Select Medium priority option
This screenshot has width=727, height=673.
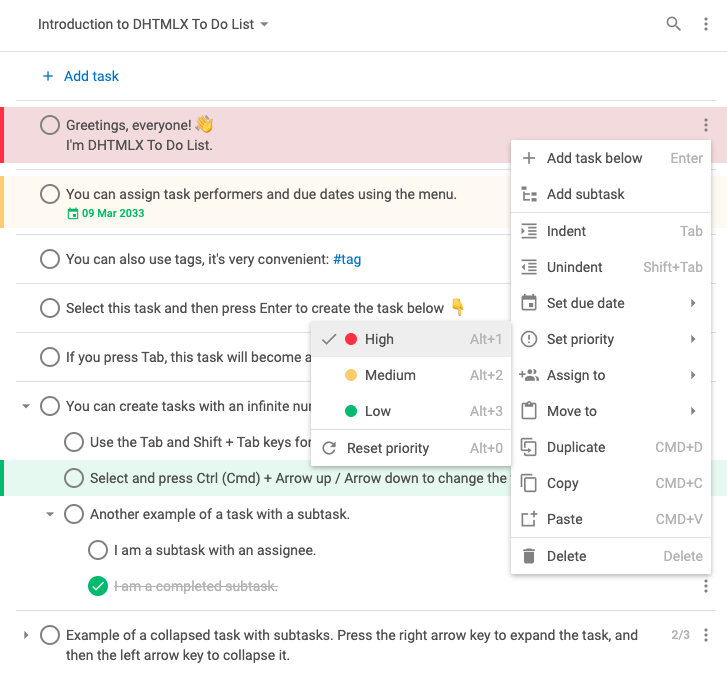click(411, 375)
